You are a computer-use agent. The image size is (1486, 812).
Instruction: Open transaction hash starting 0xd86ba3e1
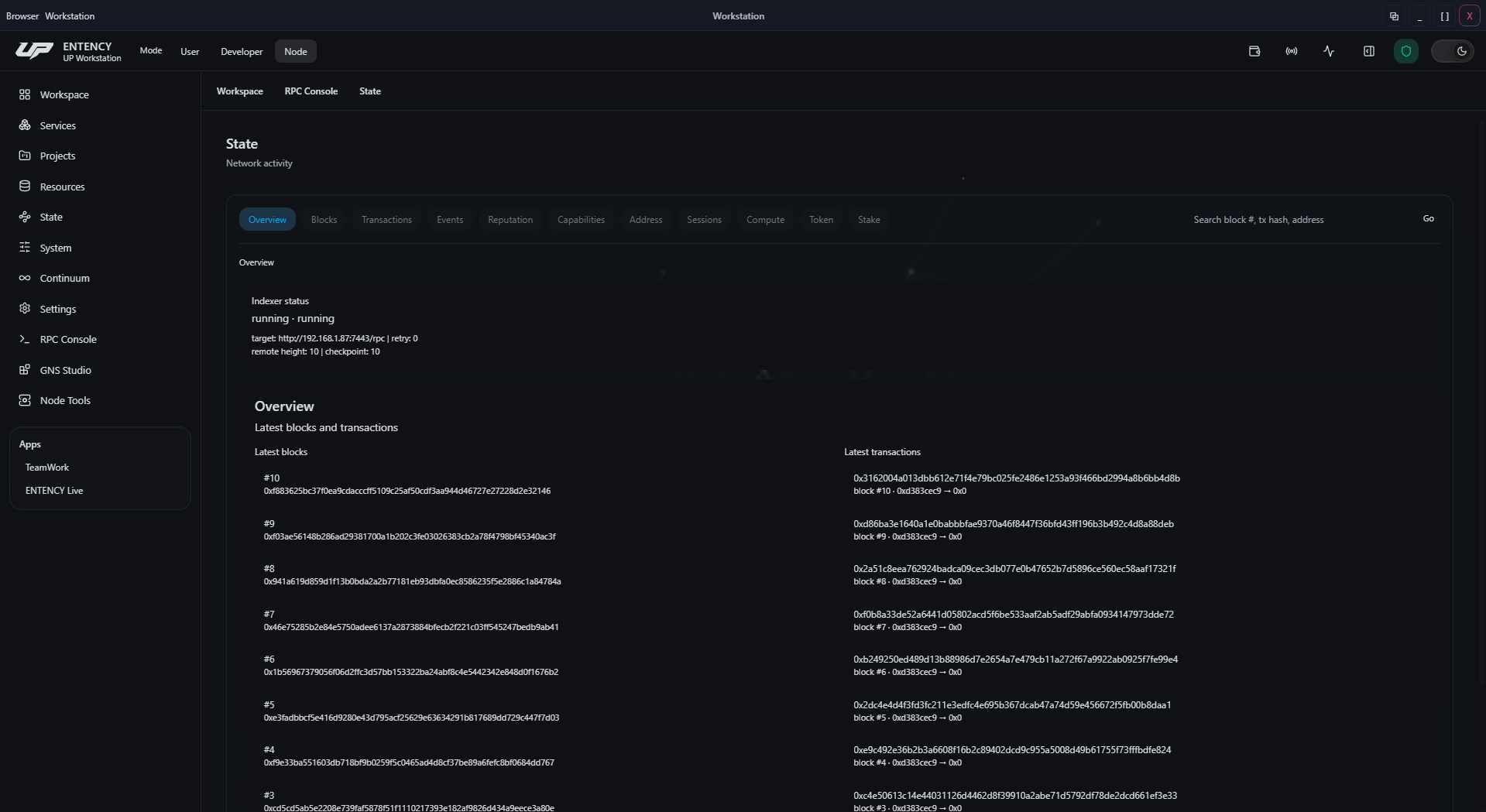[1014, 524]
